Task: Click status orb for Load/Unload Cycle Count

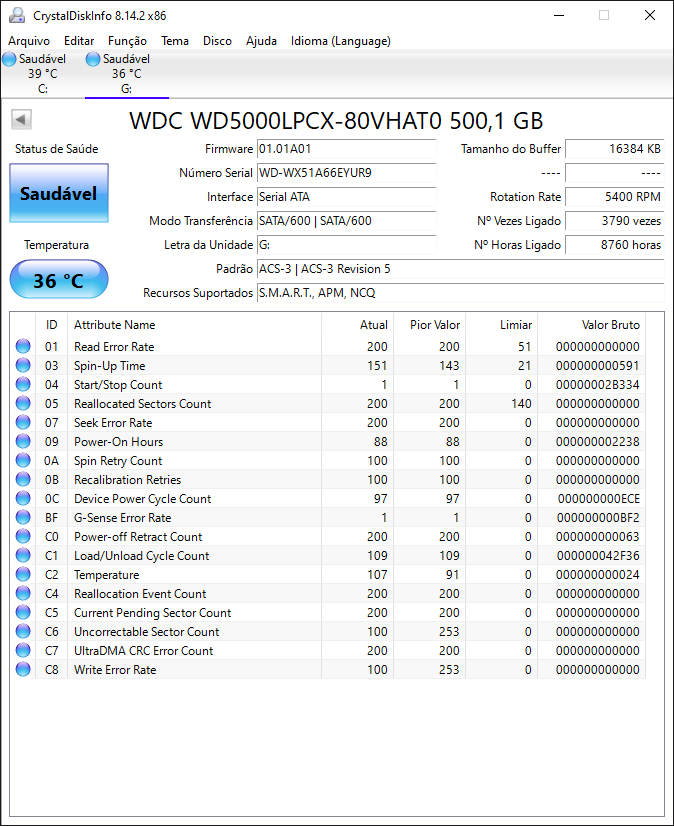Action: 23,555
